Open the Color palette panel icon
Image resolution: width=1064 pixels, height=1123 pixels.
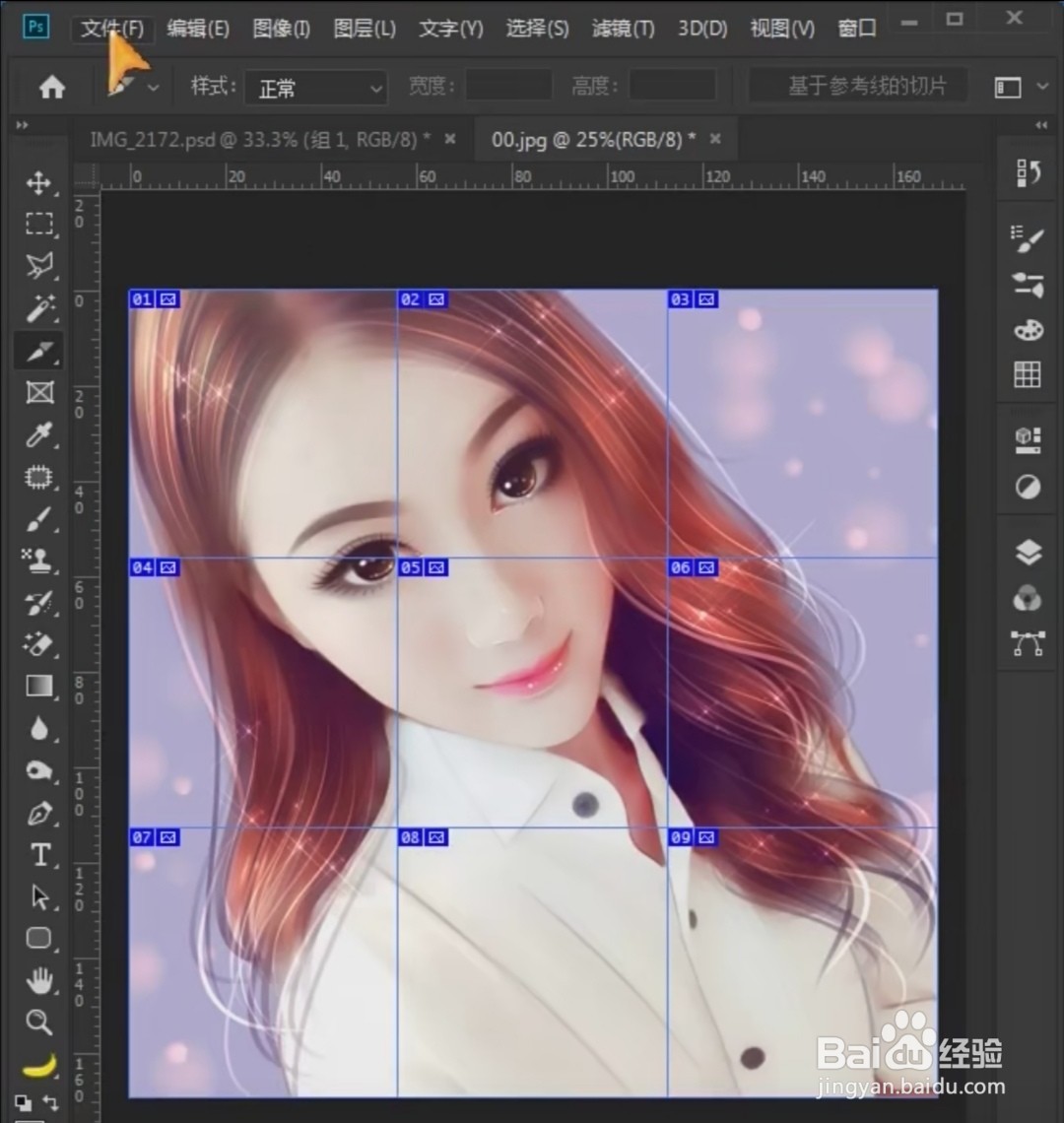(1029, 329)
